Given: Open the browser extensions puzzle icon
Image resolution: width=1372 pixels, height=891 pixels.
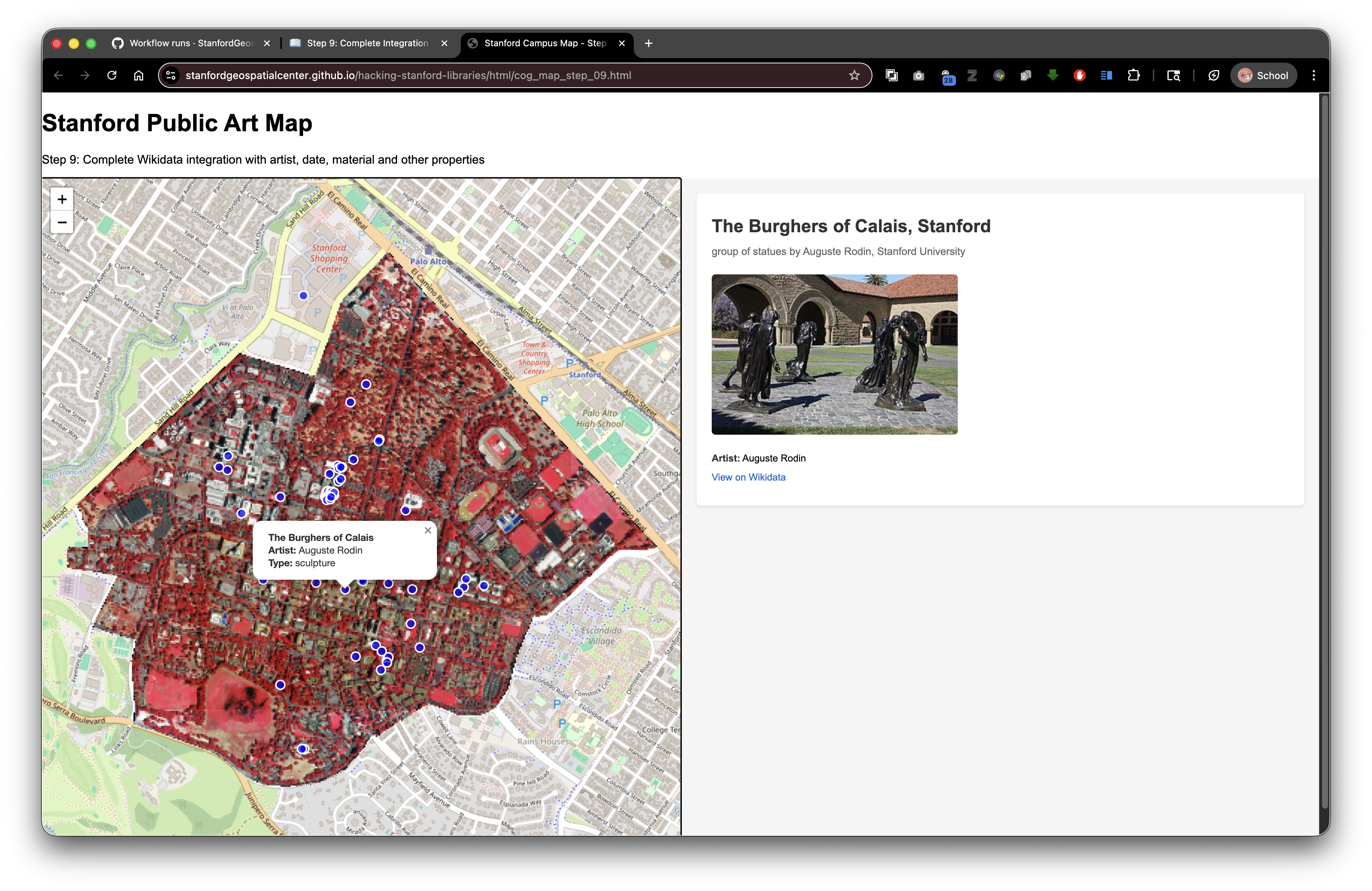Looking at the screenshot, I should (1135, 76).
